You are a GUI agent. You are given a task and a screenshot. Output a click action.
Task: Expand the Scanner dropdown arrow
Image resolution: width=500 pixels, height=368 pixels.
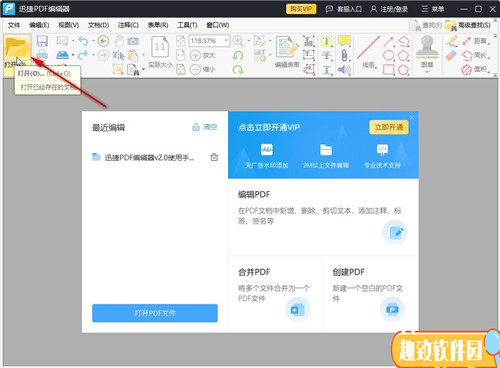pos(73,55)
